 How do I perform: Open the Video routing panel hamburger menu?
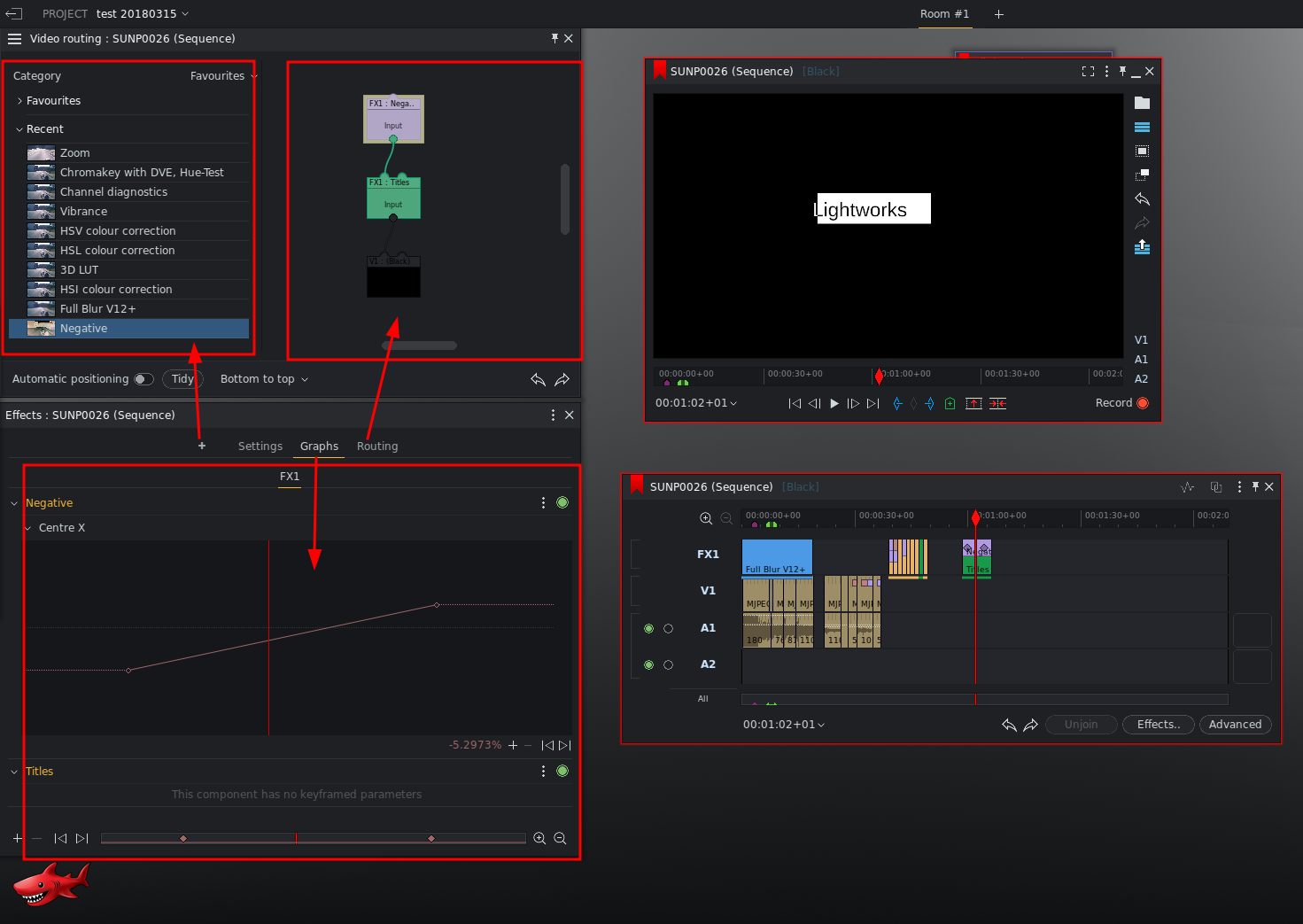tap(14, 39)
